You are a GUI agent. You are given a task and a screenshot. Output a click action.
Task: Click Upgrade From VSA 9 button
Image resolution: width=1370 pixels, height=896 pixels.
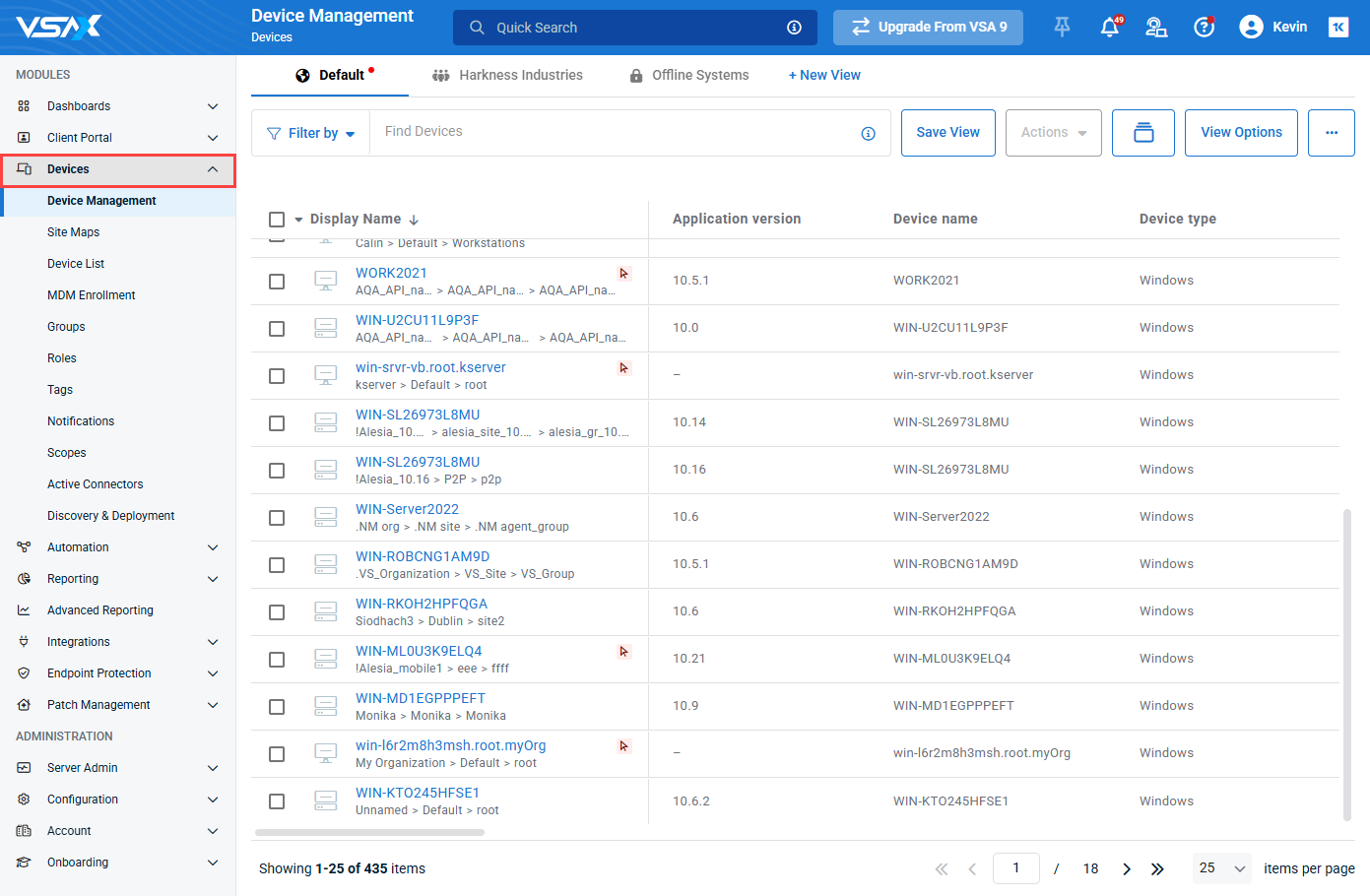pos(928,28)
